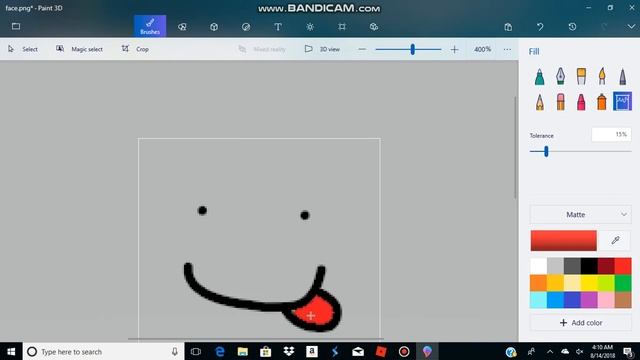Click the Tolerance slider handle
This screenshot has width=640, height=360.
[546, 152]
